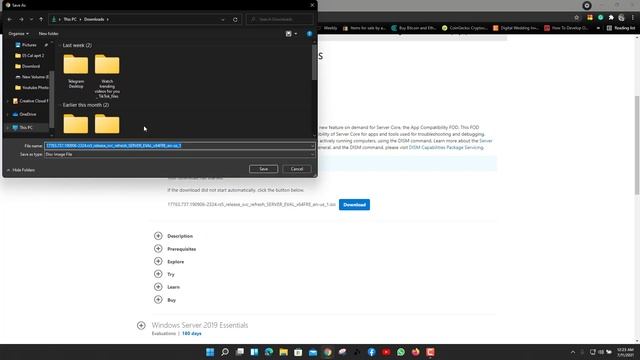Go back in the Save As dialog
Image resolution: width=640 pixels, height=360 pixels.
[10, 19]
